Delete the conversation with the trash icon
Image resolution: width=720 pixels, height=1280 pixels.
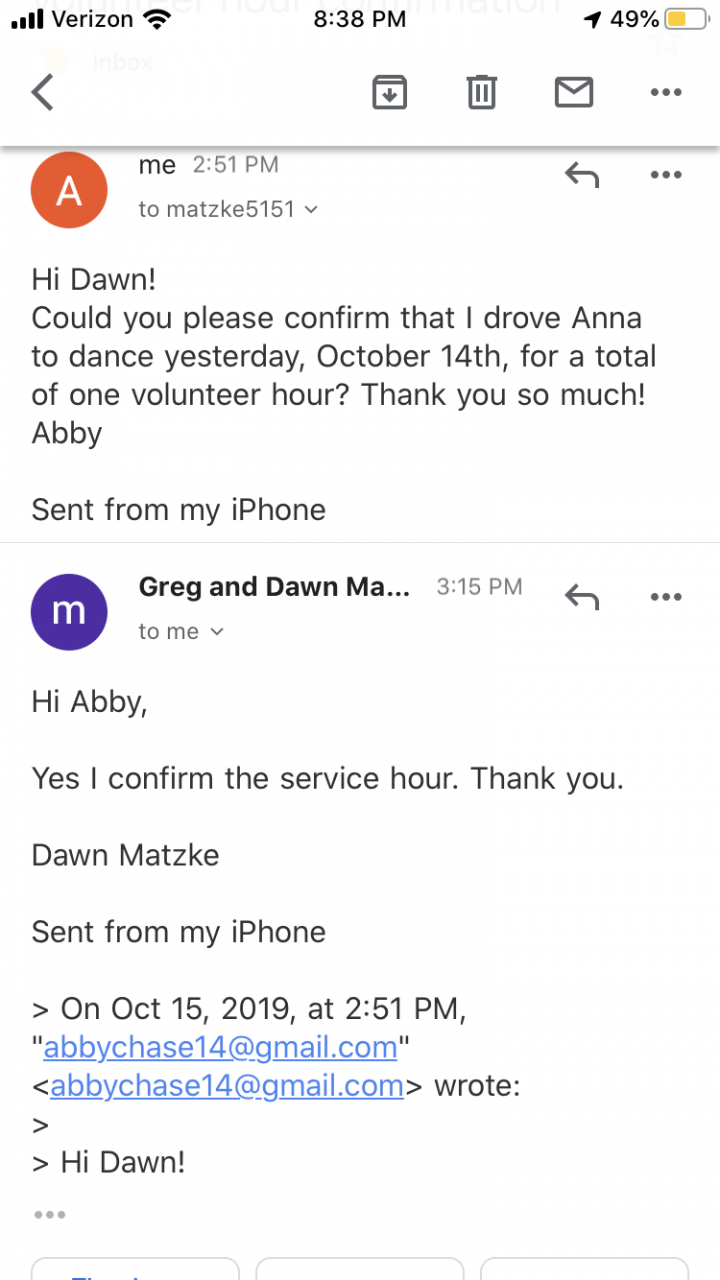(481, 92)
